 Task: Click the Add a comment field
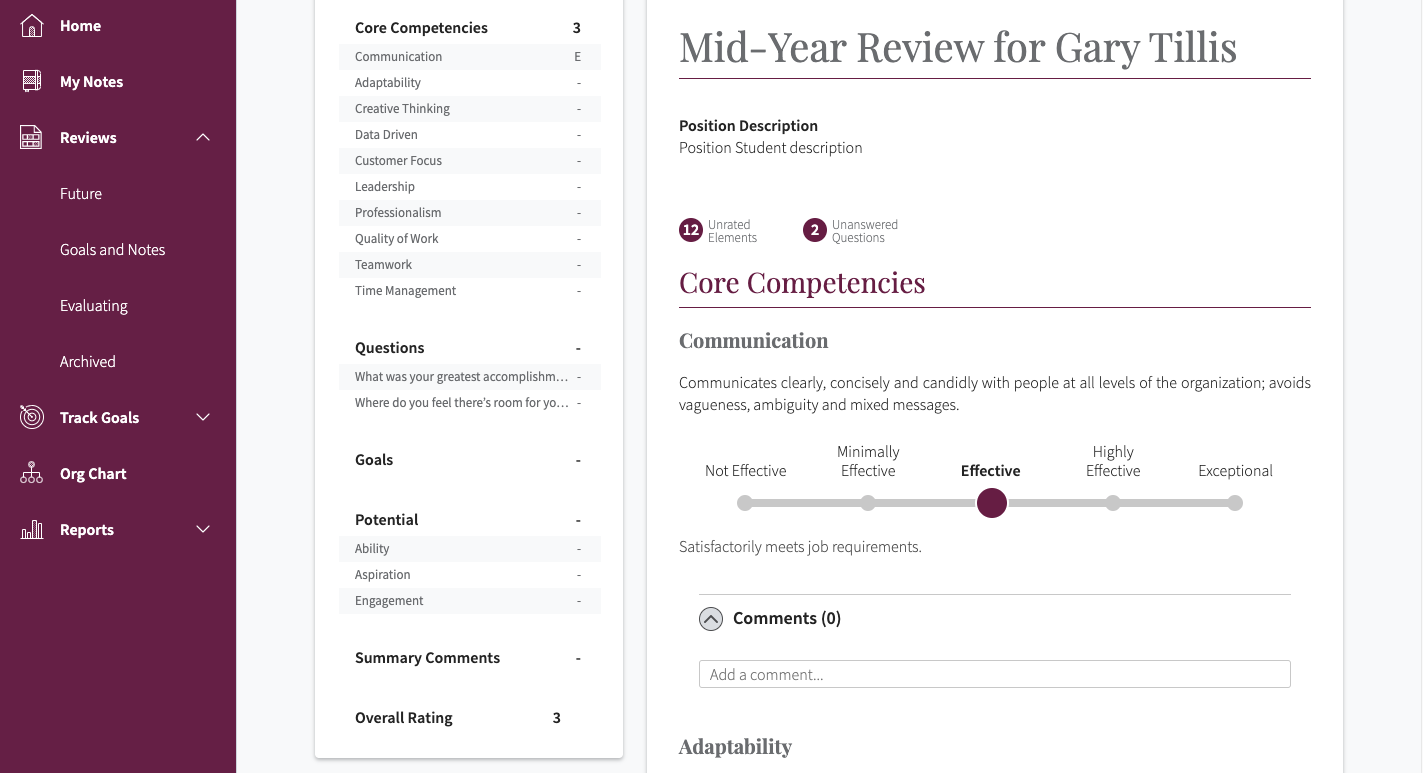click(994, 674)
